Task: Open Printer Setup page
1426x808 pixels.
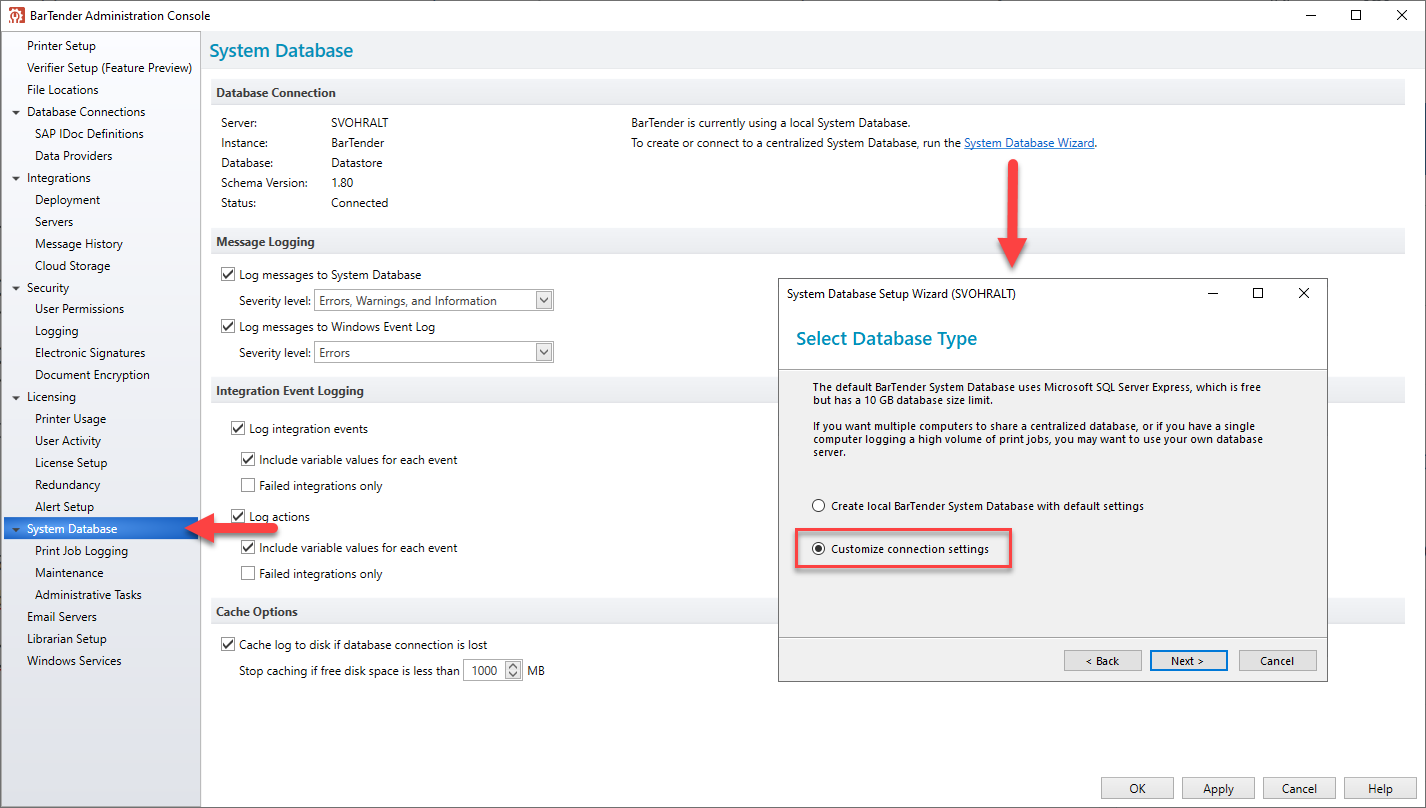Action: tap(61, 46)
